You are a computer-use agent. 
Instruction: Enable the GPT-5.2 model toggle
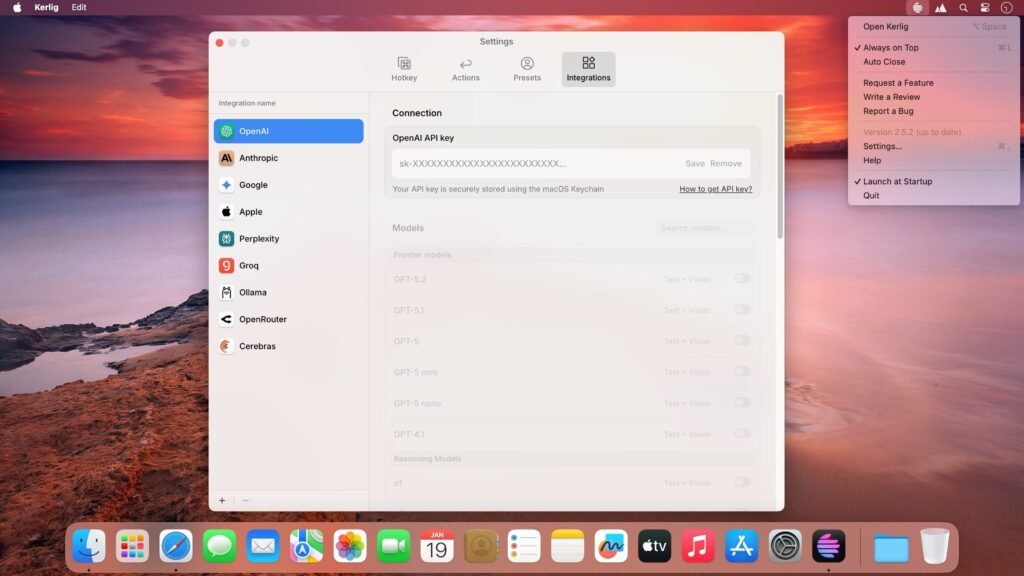tap(742, 279)
